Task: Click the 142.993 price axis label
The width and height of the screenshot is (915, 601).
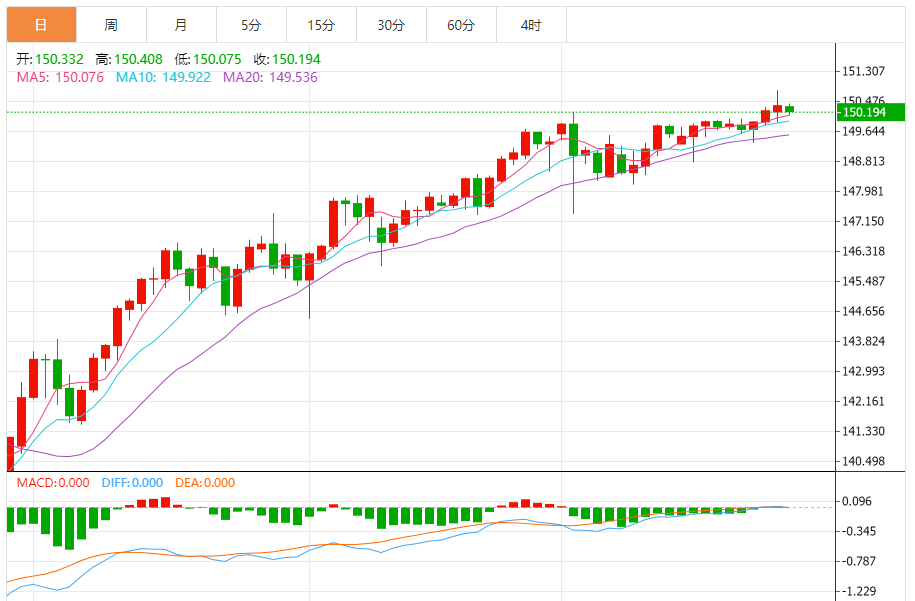Action: point(863,372)
